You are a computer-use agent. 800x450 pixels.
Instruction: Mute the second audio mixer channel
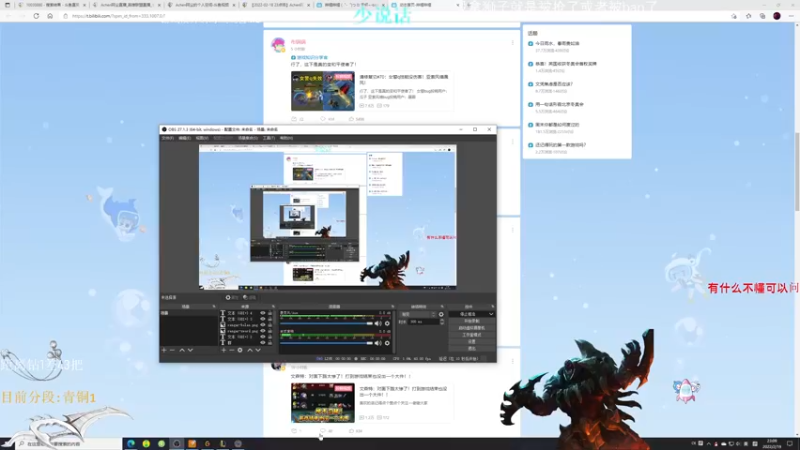[x=378, y=343]
